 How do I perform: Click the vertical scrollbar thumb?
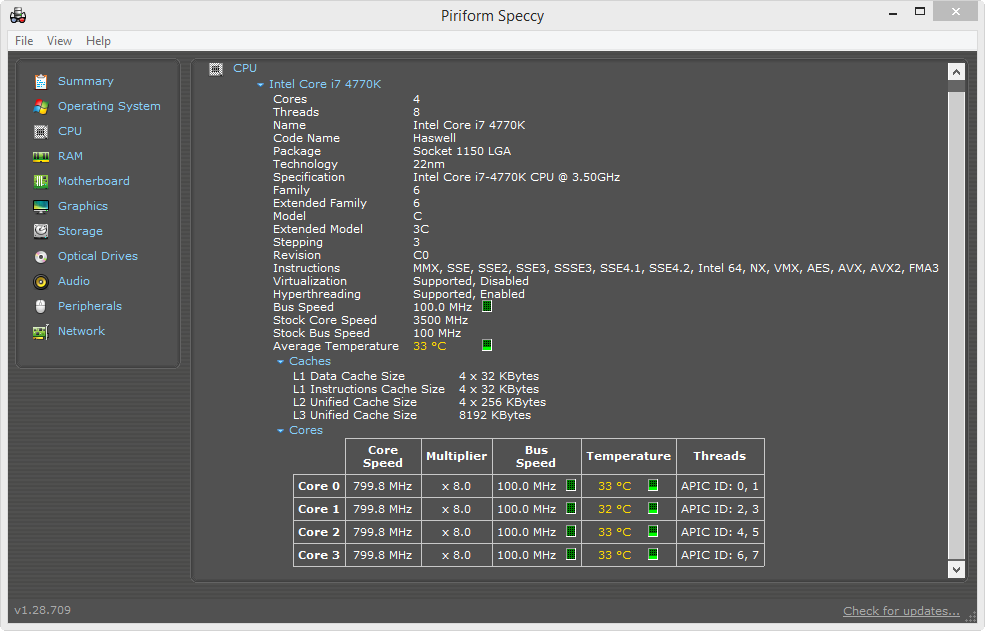[956, 325]
